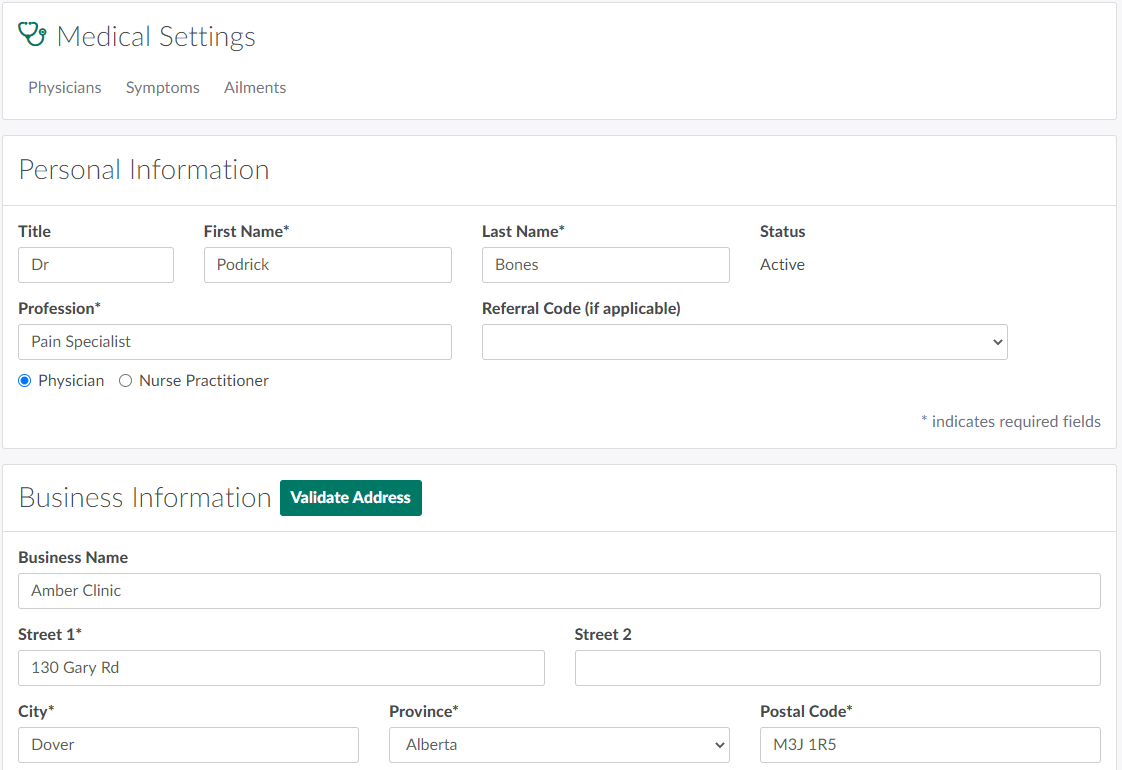
Task: Click the Medical Settings page heading
Action: [156, 37]
